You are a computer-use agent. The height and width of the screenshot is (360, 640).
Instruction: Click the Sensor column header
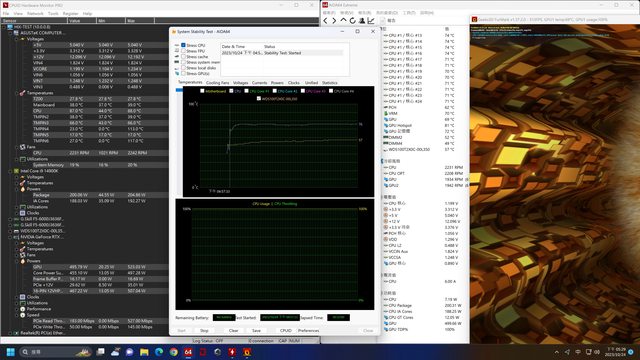pos(34,20)
